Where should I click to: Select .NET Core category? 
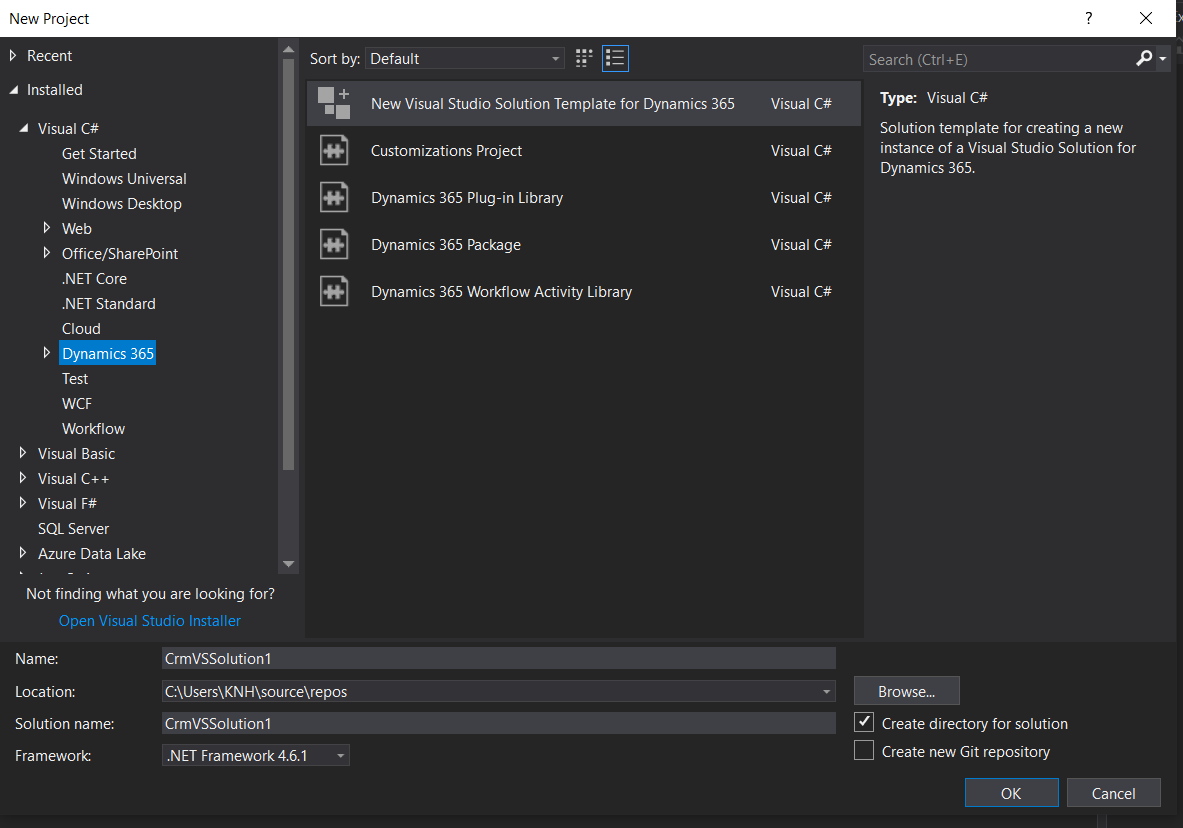coord(94,279)
